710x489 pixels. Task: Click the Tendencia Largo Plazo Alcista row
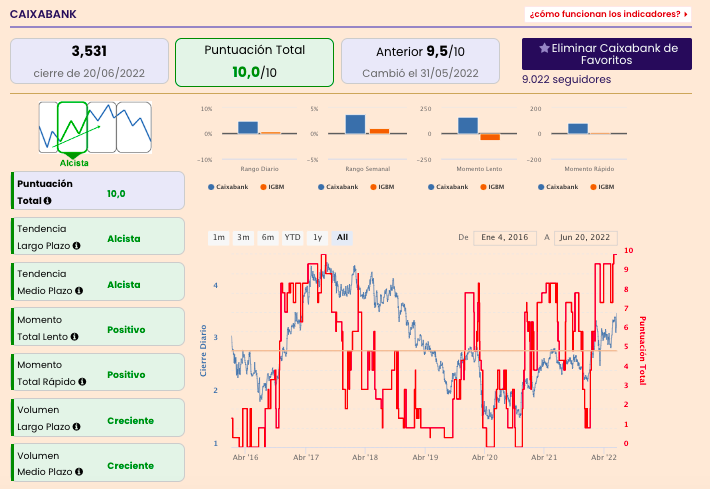[x=98, y=236]
